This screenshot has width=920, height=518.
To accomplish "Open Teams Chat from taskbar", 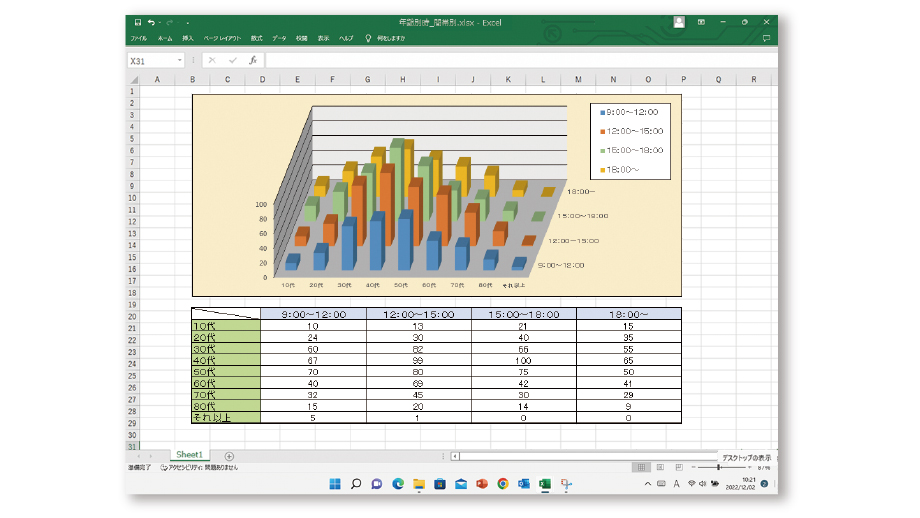I will point(377,484).
